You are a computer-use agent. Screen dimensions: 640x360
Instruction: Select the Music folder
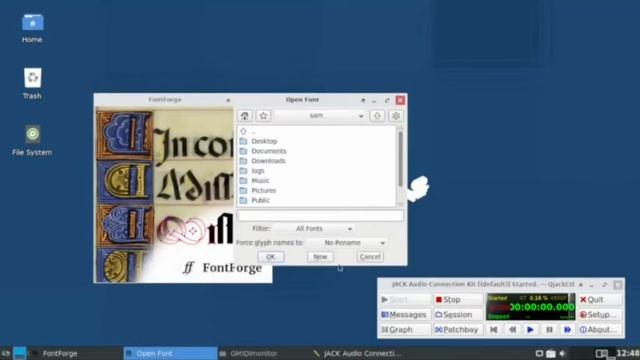[316, 180]
